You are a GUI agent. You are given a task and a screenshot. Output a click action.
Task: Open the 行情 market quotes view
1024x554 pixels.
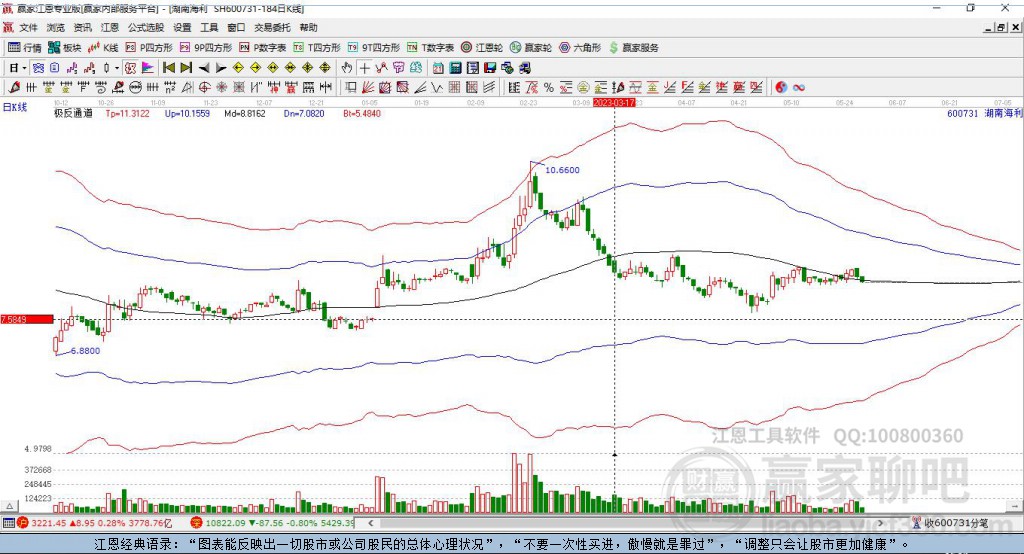(25, 48)
